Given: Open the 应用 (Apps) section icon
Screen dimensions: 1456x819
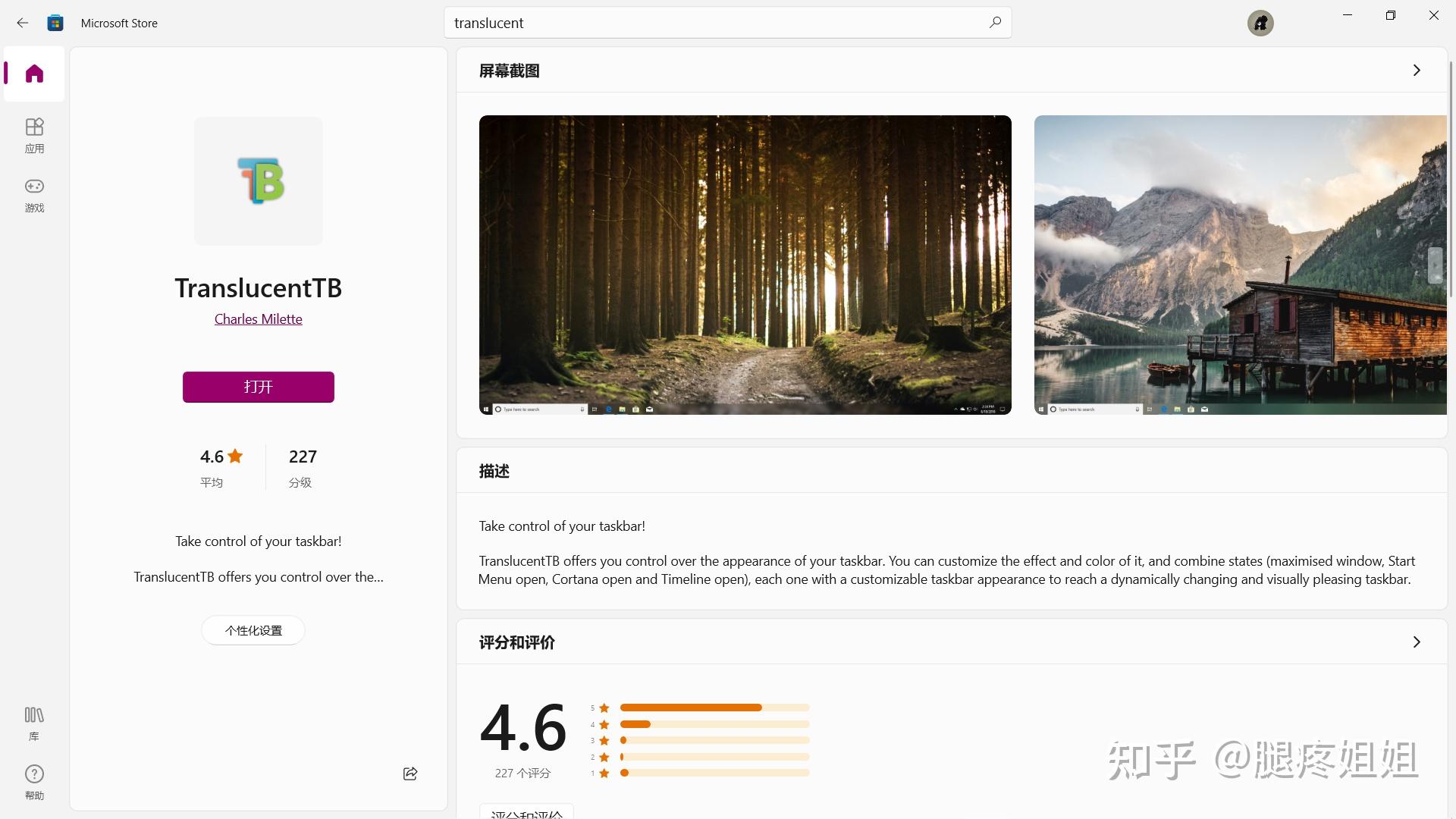Looking at the screenshot, I should pyautogui.click(x=33, y=134).
